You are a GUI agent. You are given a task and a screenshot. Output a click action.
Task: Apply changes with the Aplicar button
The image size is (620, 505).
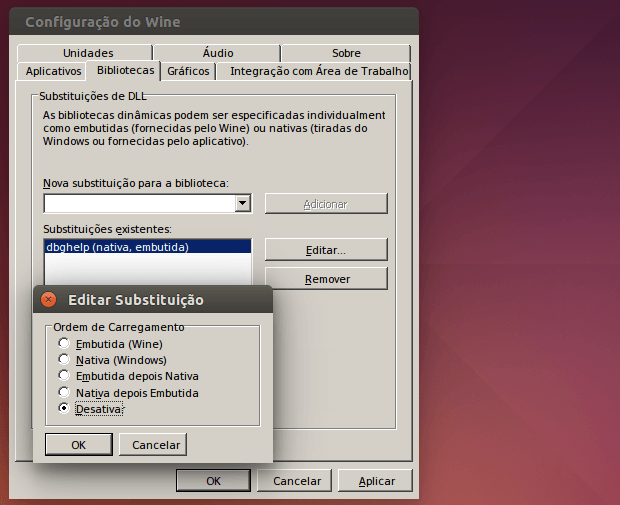point(375,480)
